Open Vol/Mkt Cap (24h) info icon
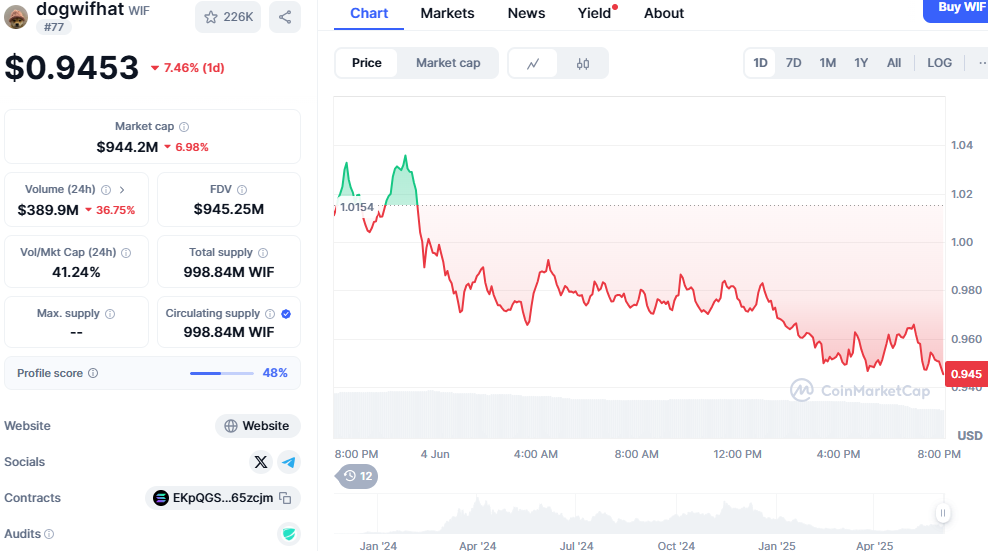Viewport: 988px width, 551px height. tap(126, 253)
